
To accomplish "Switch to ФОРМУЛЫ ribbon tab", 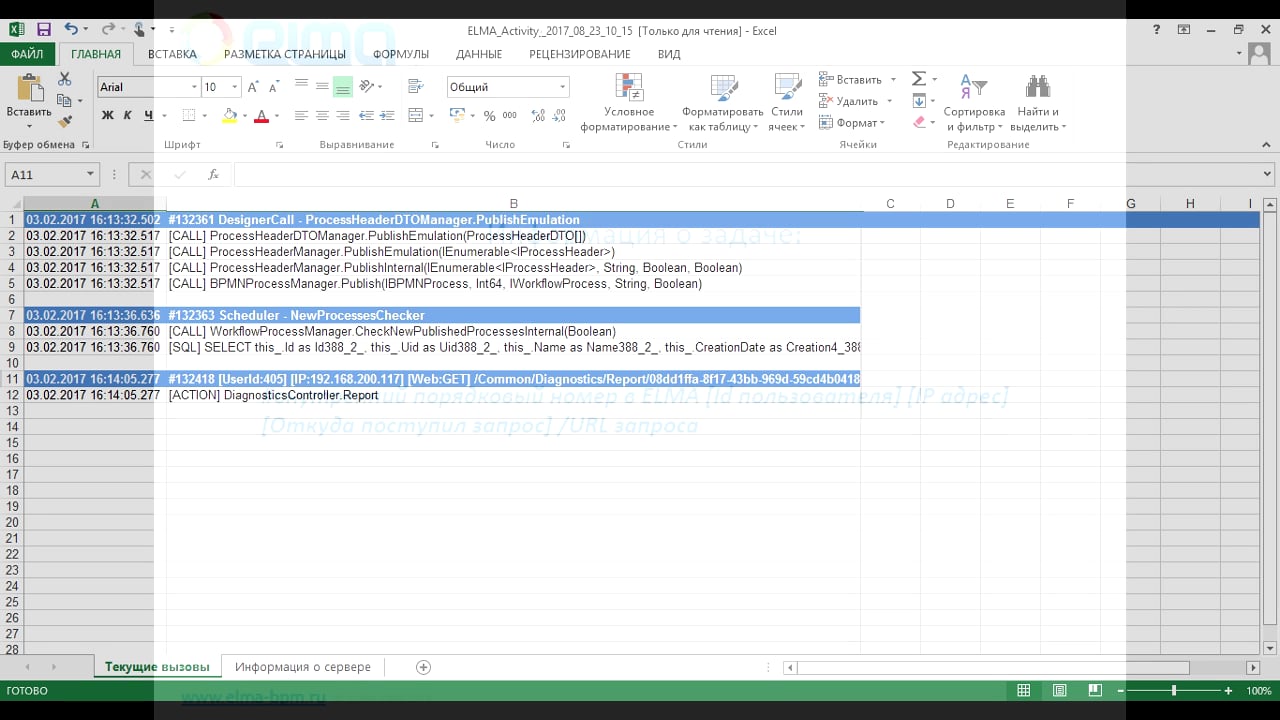I will 401,54.
